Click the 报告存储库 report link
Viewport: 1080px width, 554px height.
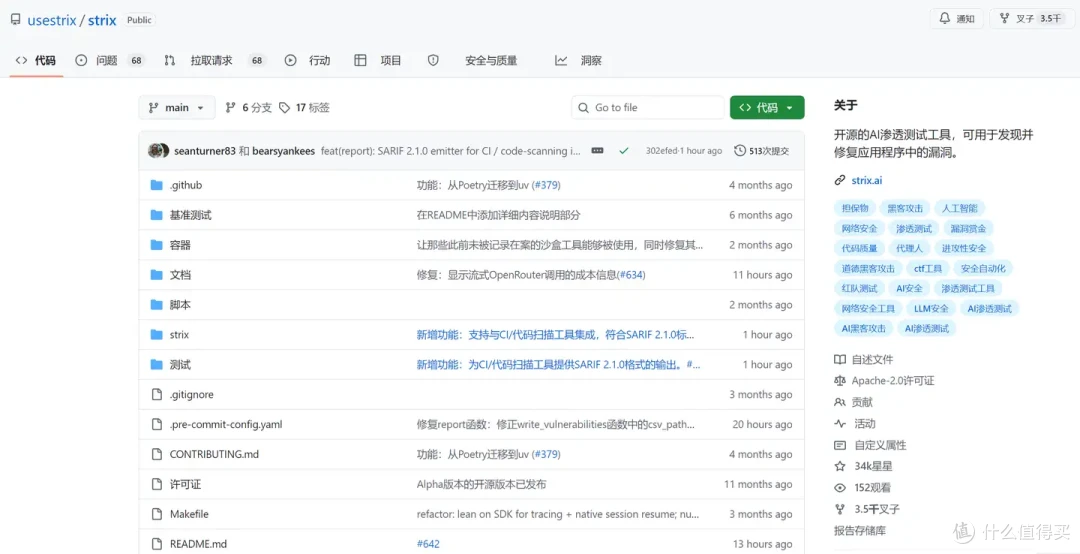(860, 531)
